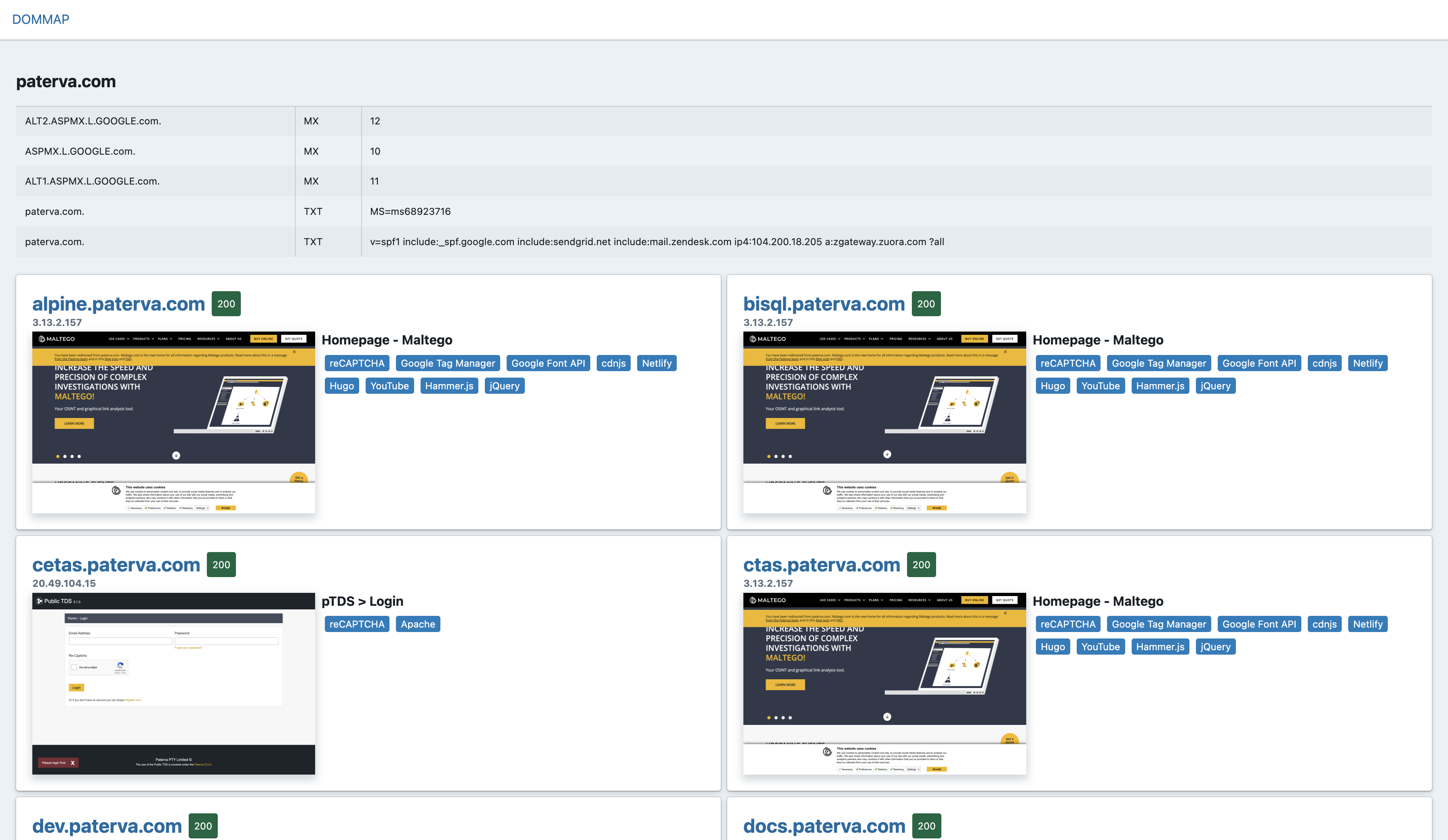
Task: Click the 200 status badge for ctas.paterva.com
Action: [x=921, y=564]
